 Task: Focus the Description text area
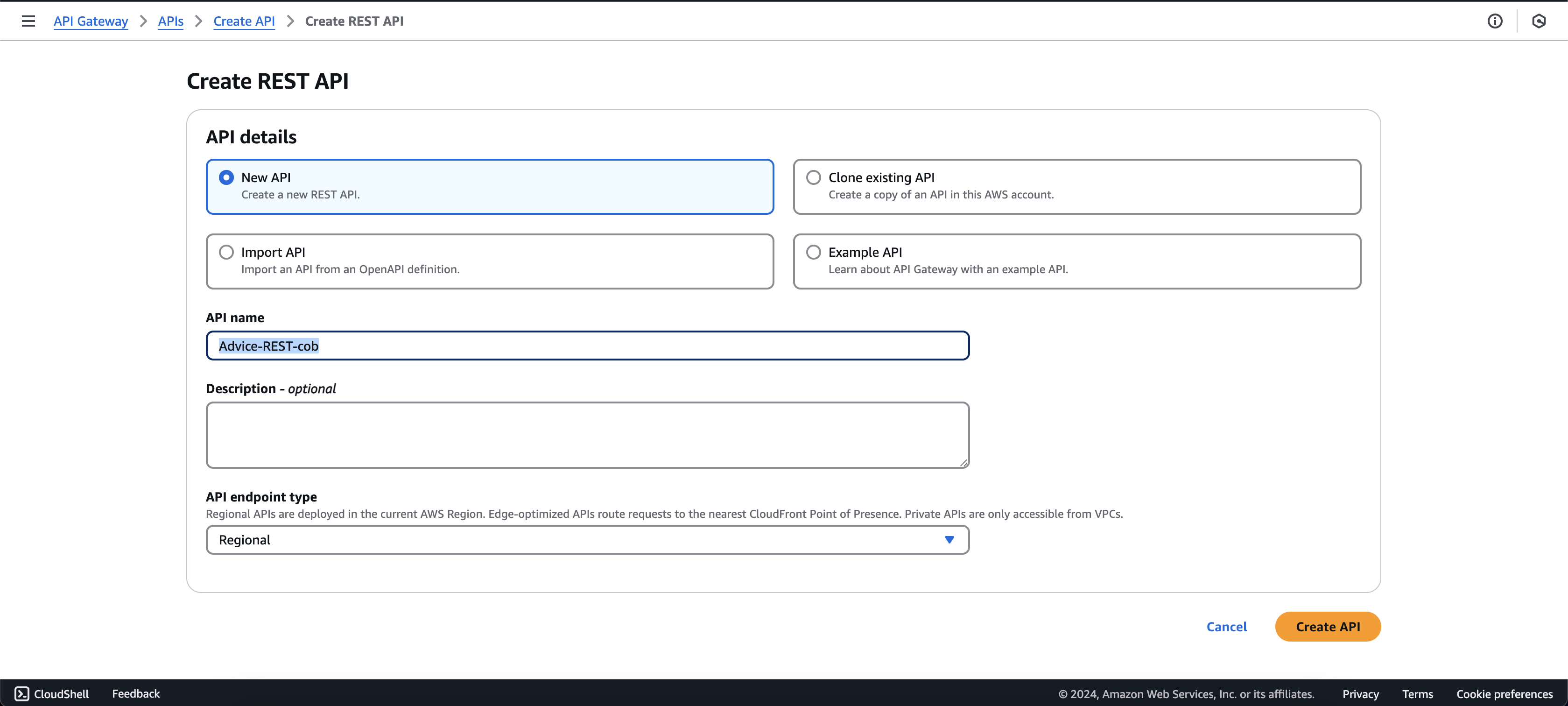[587, 435]
